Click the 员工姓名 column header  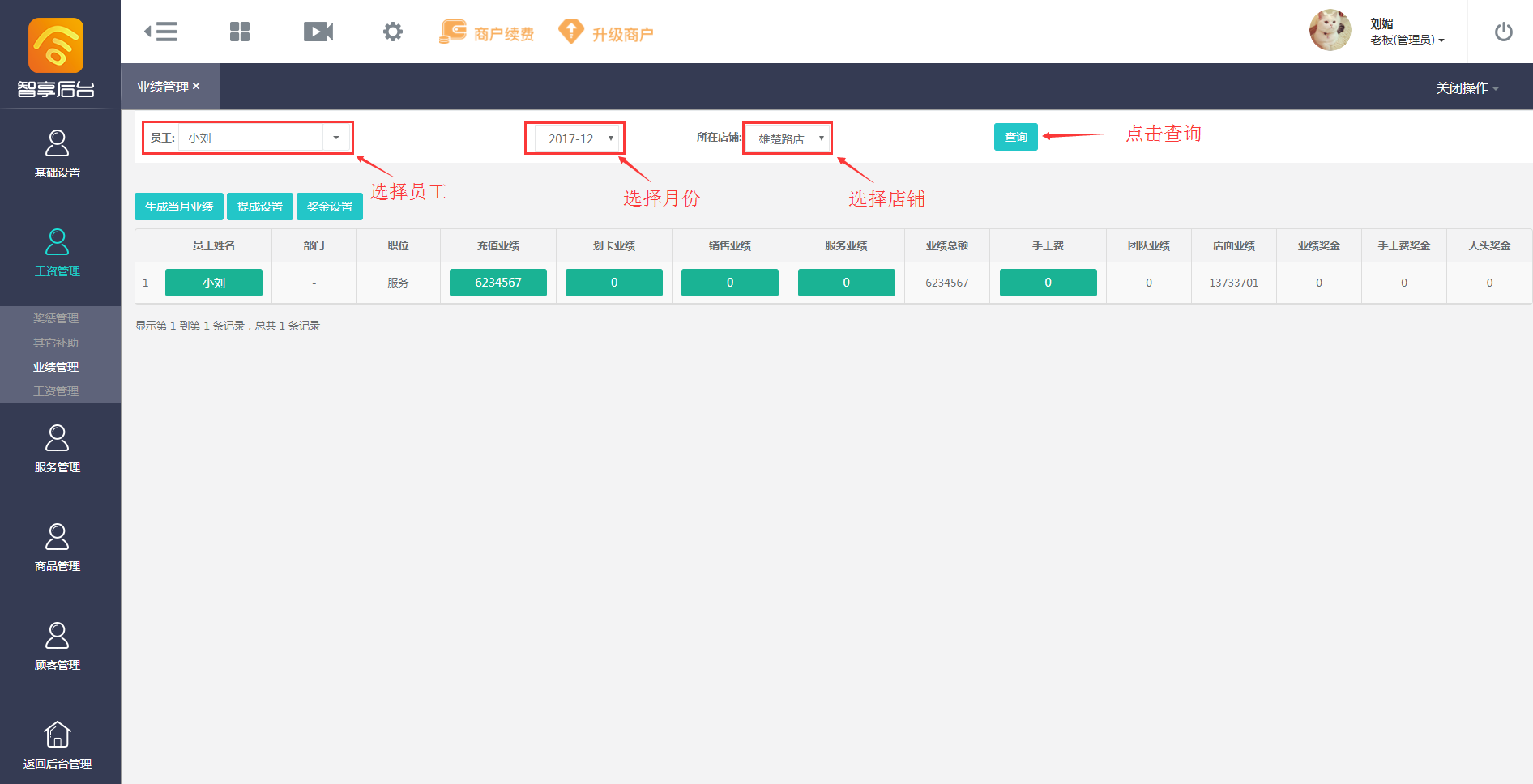click(x=214, y=245)
